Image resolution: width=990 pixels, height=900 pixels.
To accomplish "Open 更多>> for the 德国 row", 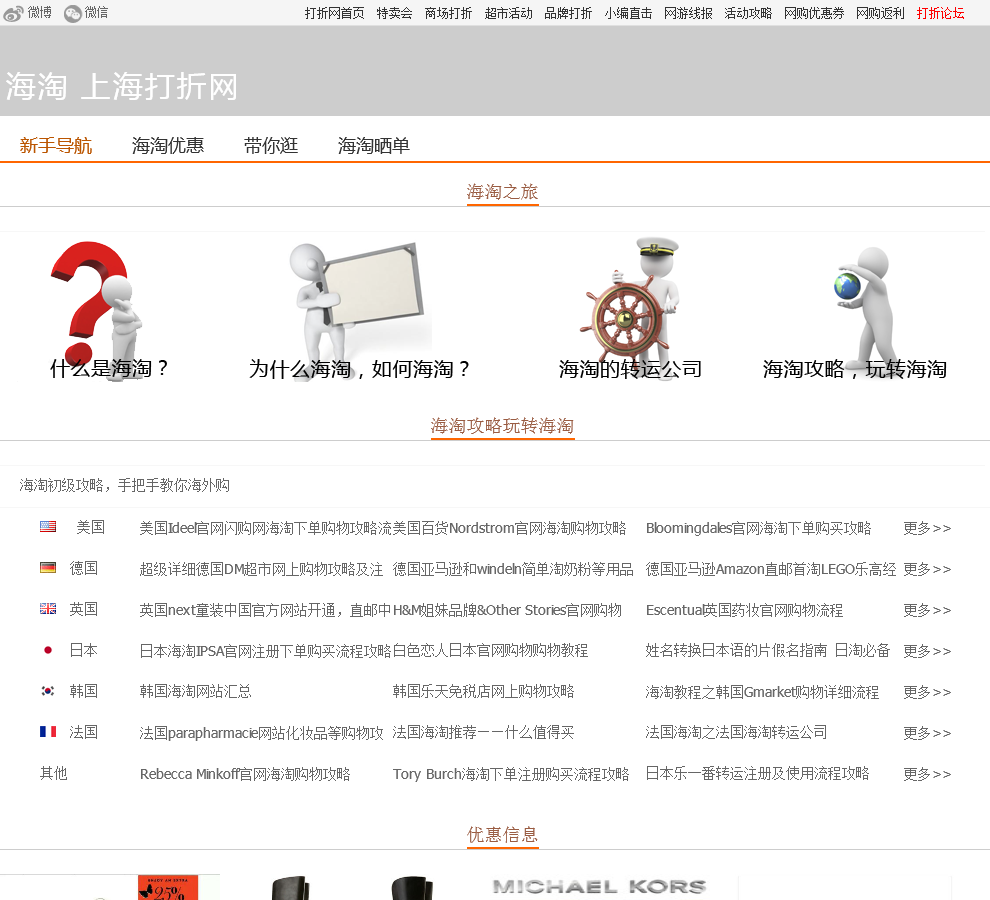I will coord(927,569).
